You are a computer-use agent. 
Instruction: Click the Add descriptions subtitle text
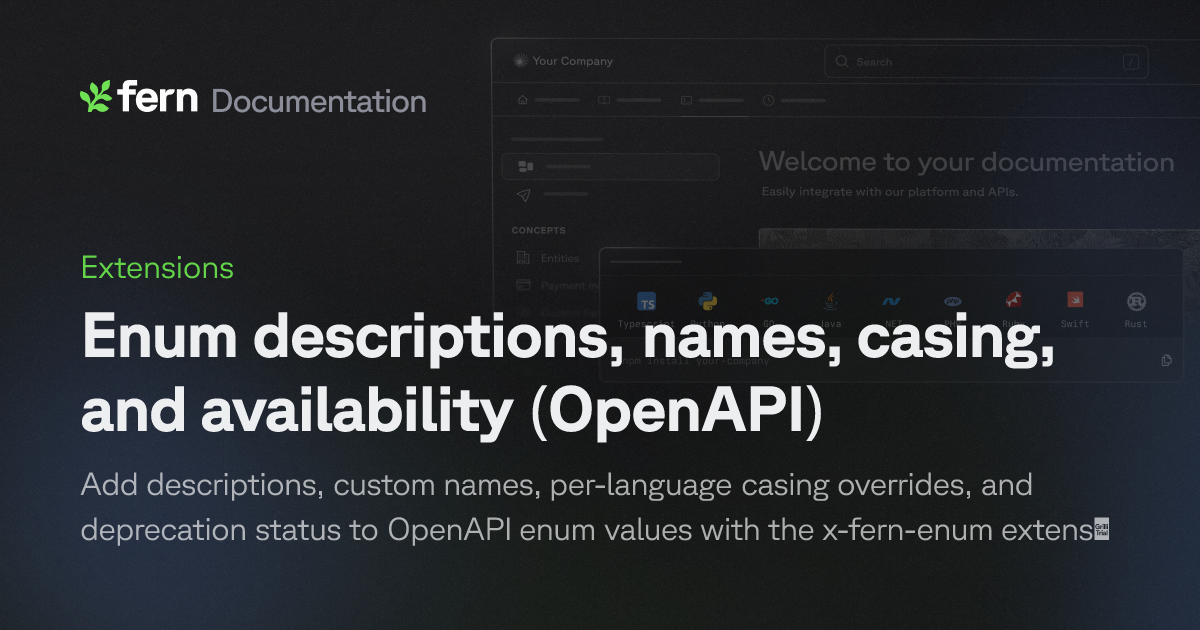pos(596,508)
